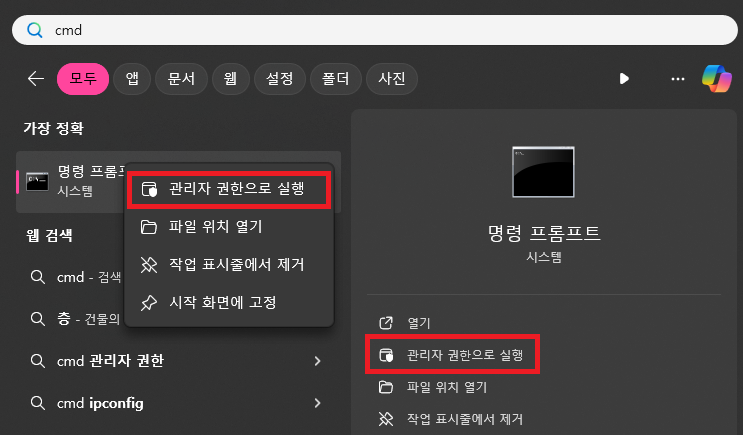
Task: Click the open-external icon beside 열기
Action: pyautogui.click(x=386, y=323)
